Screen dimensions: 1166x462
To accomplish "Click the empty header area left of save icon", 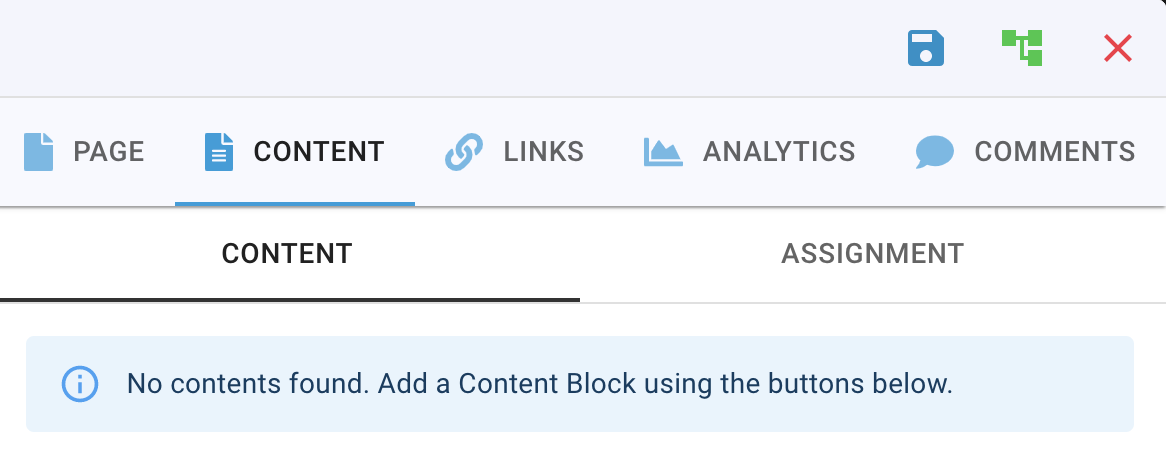I will pyautogui.click(x=450, y=48).
